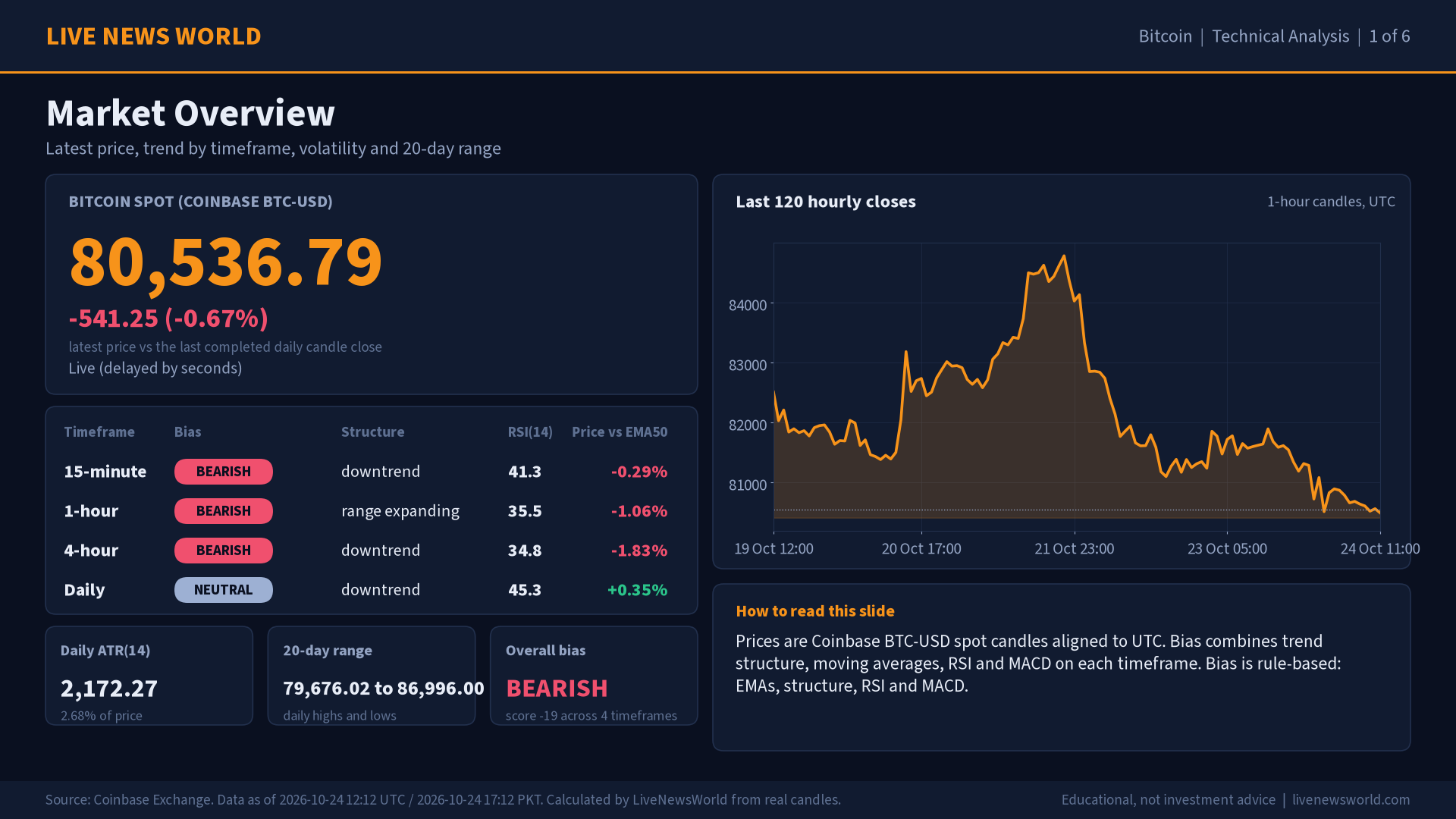1456x819 pixels.
Task: Click the Daily ATR(14) value 2,172.27
Action: pos(109,689)
